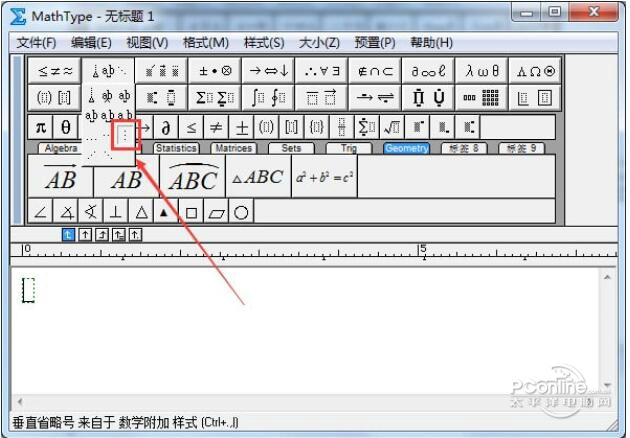
Task: Insert the square symbol
Action: [191, 212]
